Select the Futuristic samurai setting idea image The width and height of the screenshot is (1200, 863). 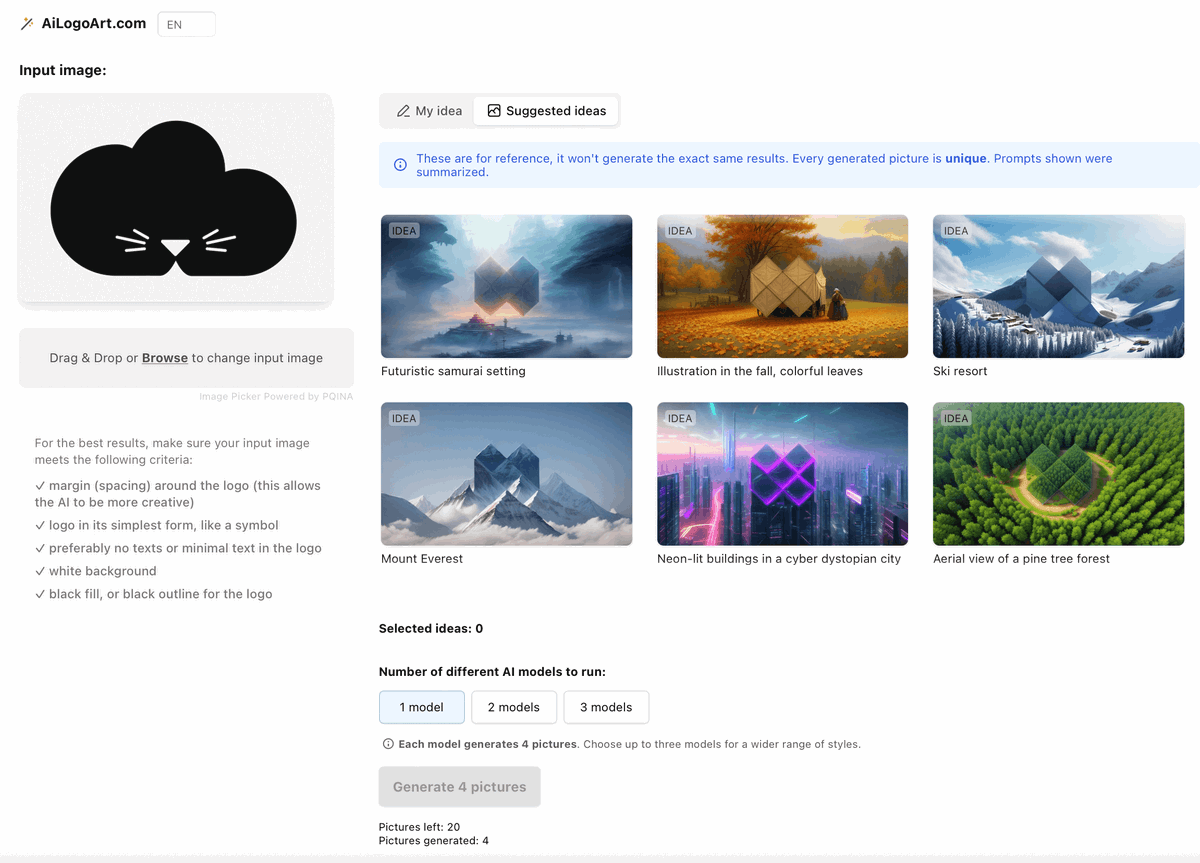pos(506,286)
